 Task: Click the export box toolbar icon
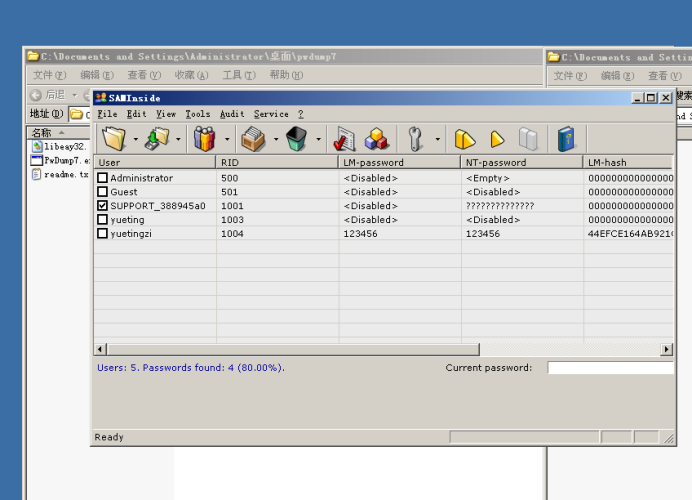coord(253,139)
